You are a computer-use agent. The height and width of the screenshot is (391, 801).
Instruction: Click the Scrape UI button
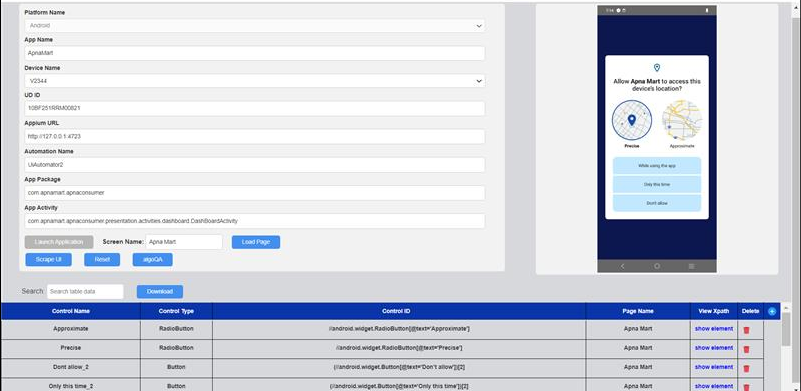coord(49,260)
